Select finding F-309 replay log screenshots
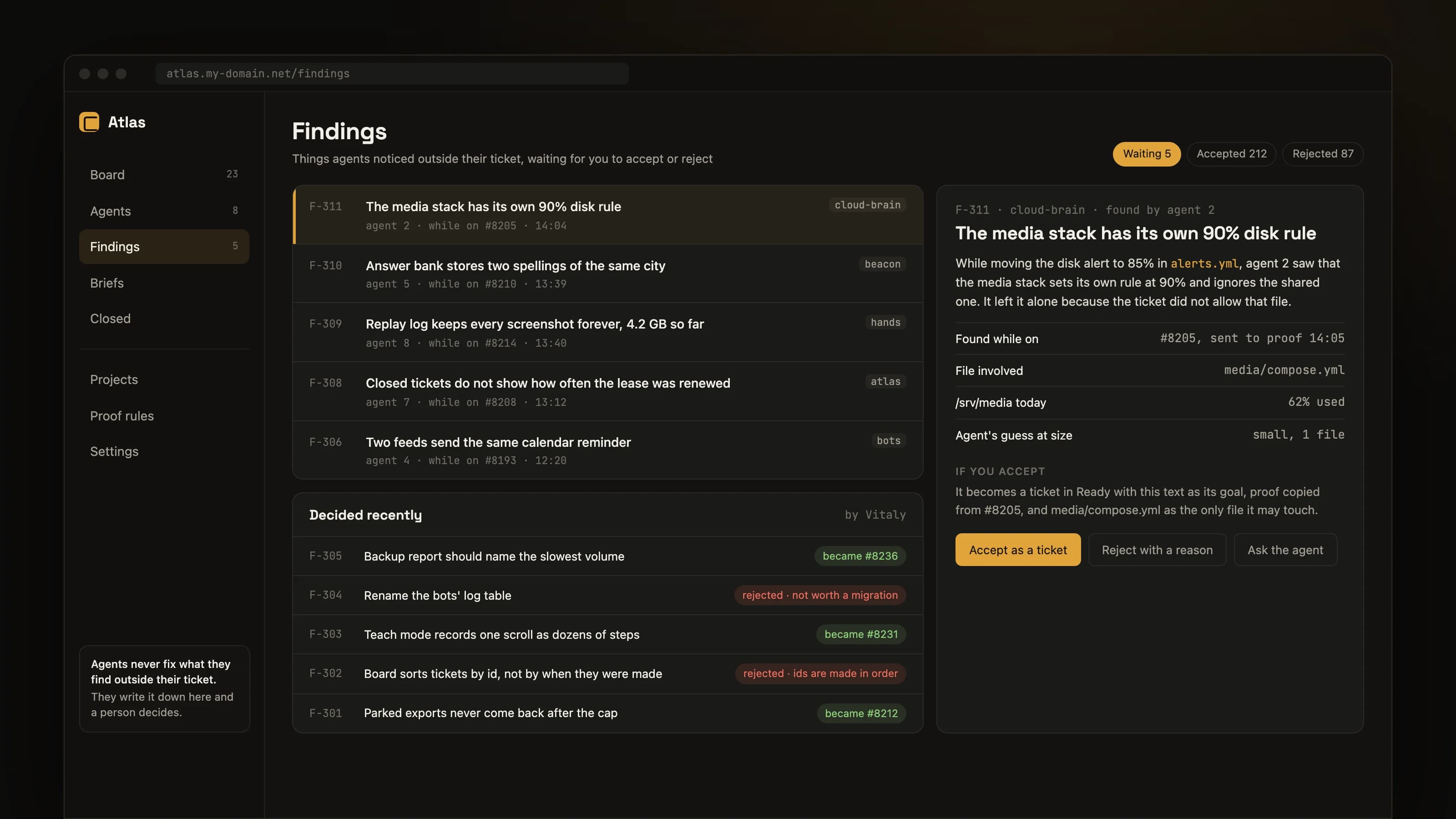 tap(607, 332)
